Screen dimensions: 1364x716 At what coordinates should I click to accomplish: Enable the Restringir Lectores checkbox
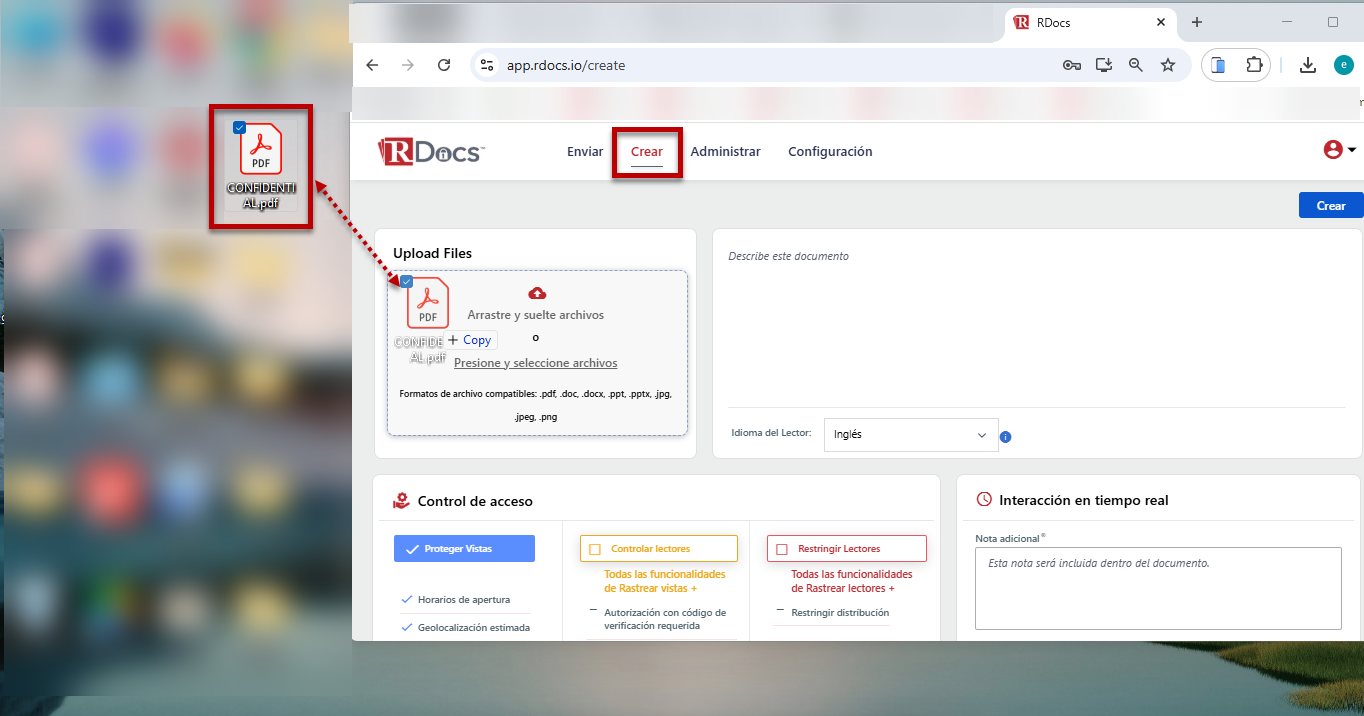click(x=782, y=549)
